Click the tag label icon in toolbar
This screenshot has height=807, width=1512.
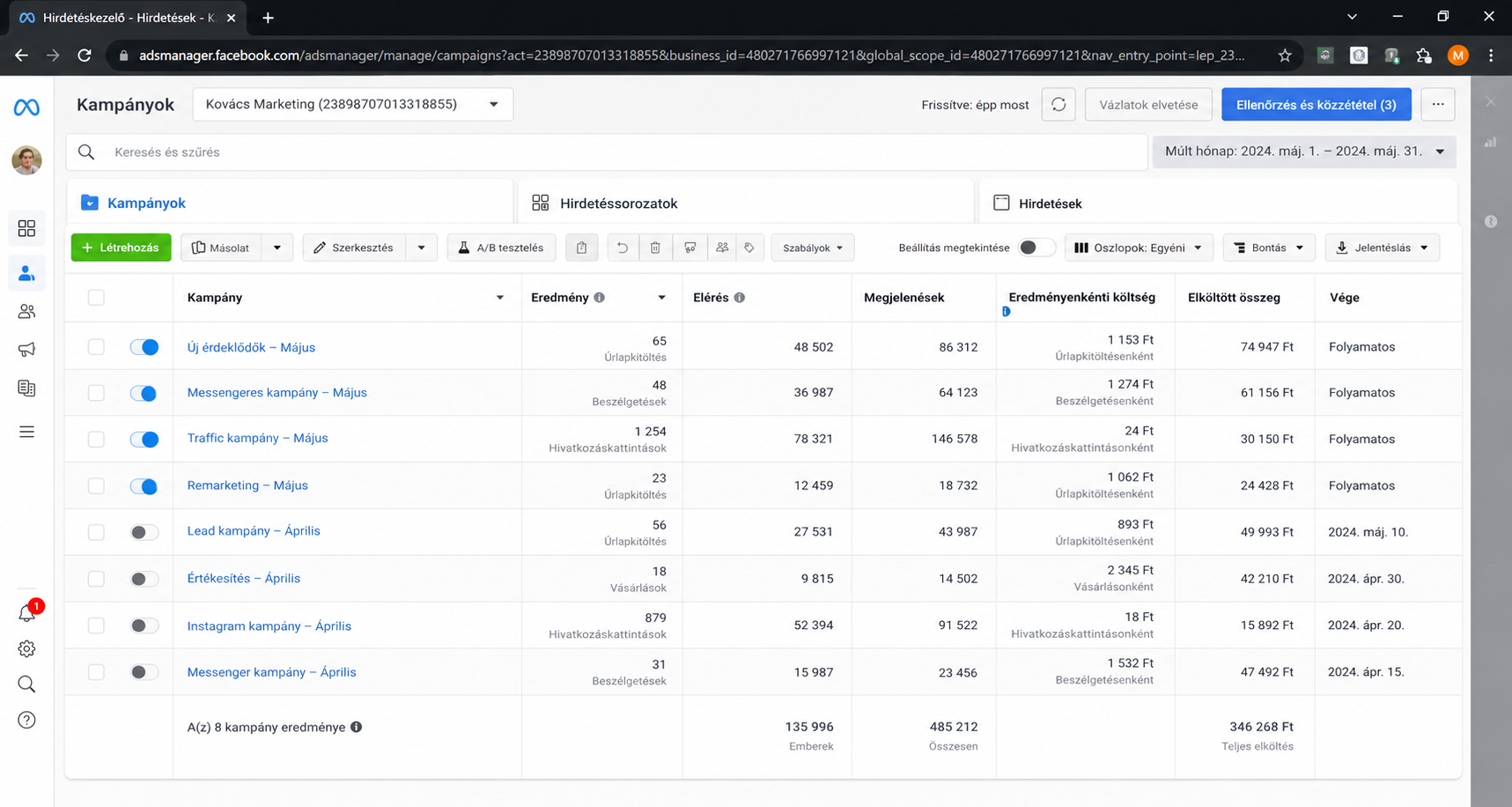coord(749,248)
